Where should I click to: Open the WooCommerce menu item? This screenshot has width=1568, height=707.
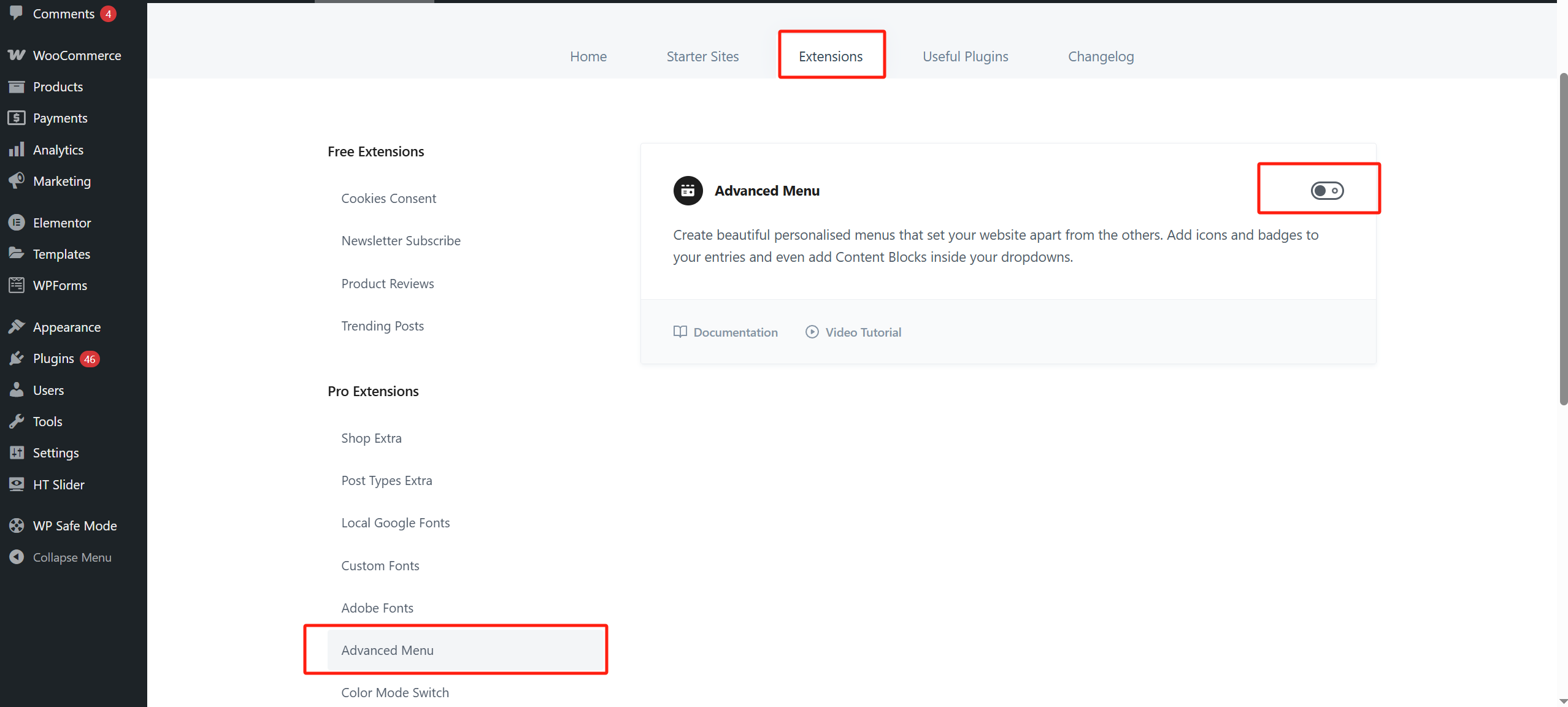(x=77, y=55)
